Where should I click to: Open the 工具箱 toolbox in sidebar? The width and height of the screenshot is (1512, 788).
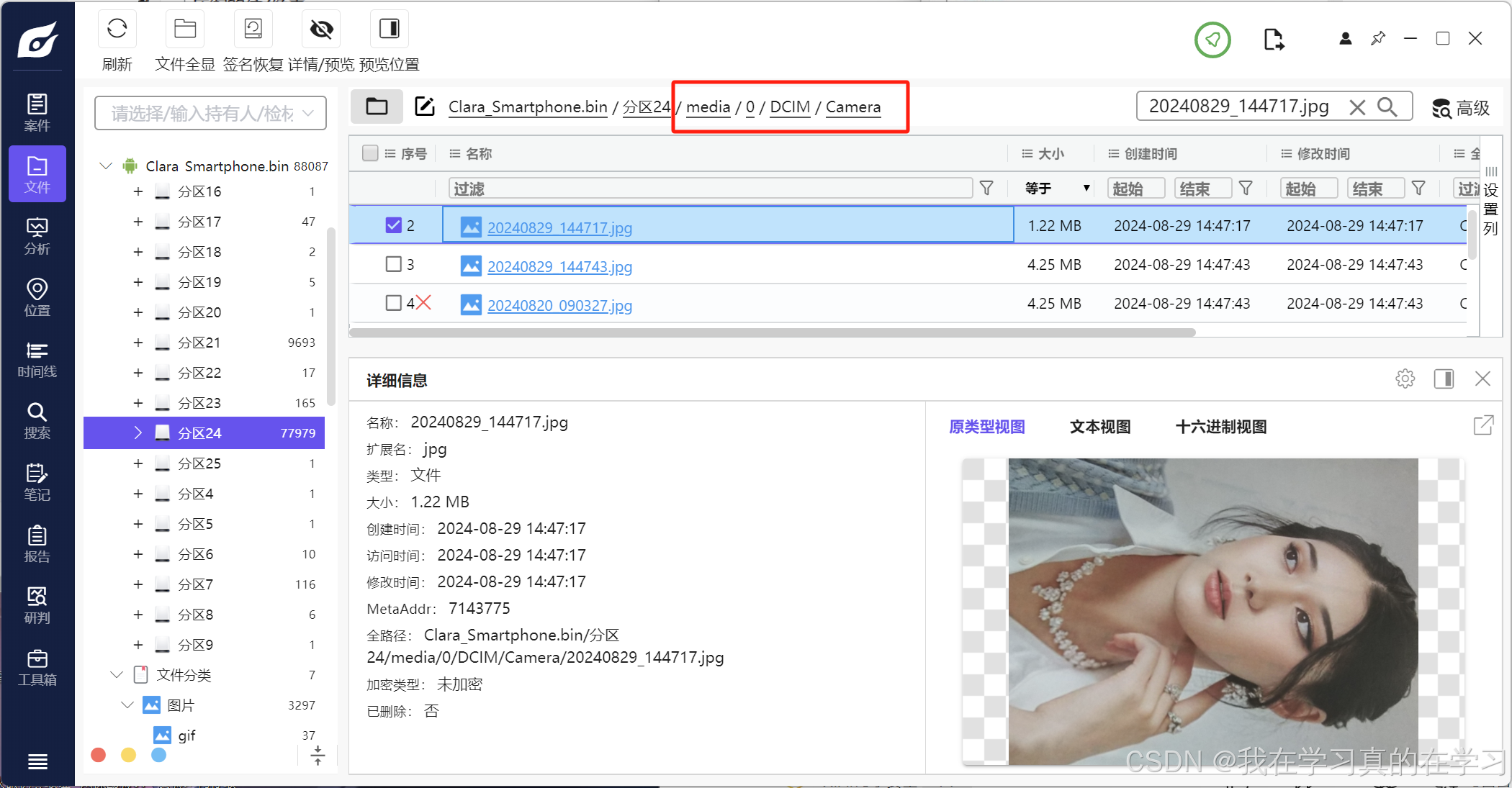(37, 667)
